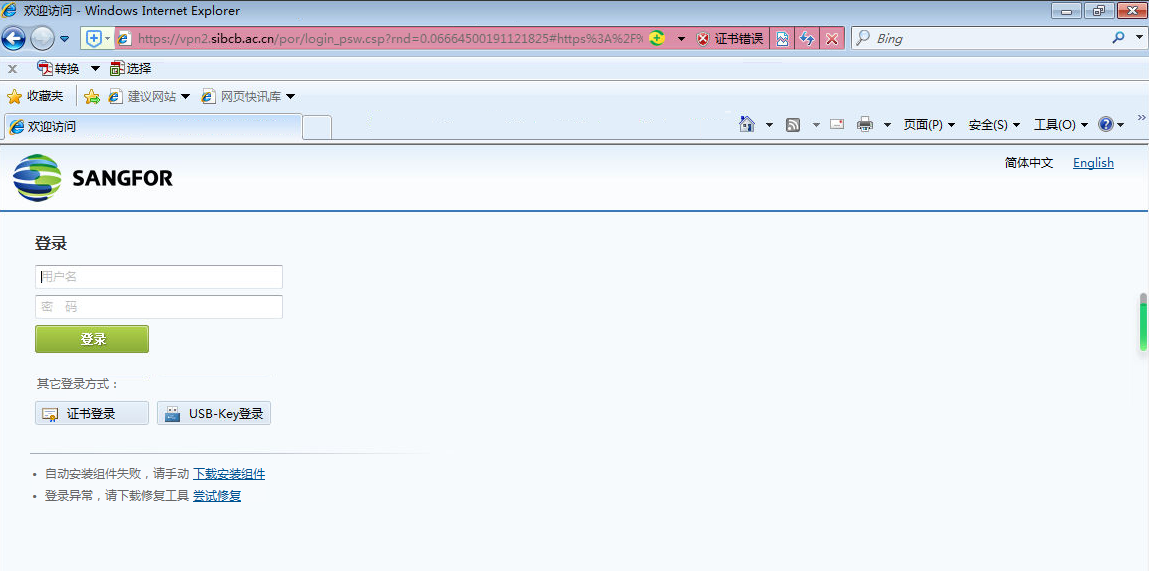Click the Help question mark icon
The width and height of the screenshot is (1149, 571).
pyautogui.click(x=1106, y=125)
